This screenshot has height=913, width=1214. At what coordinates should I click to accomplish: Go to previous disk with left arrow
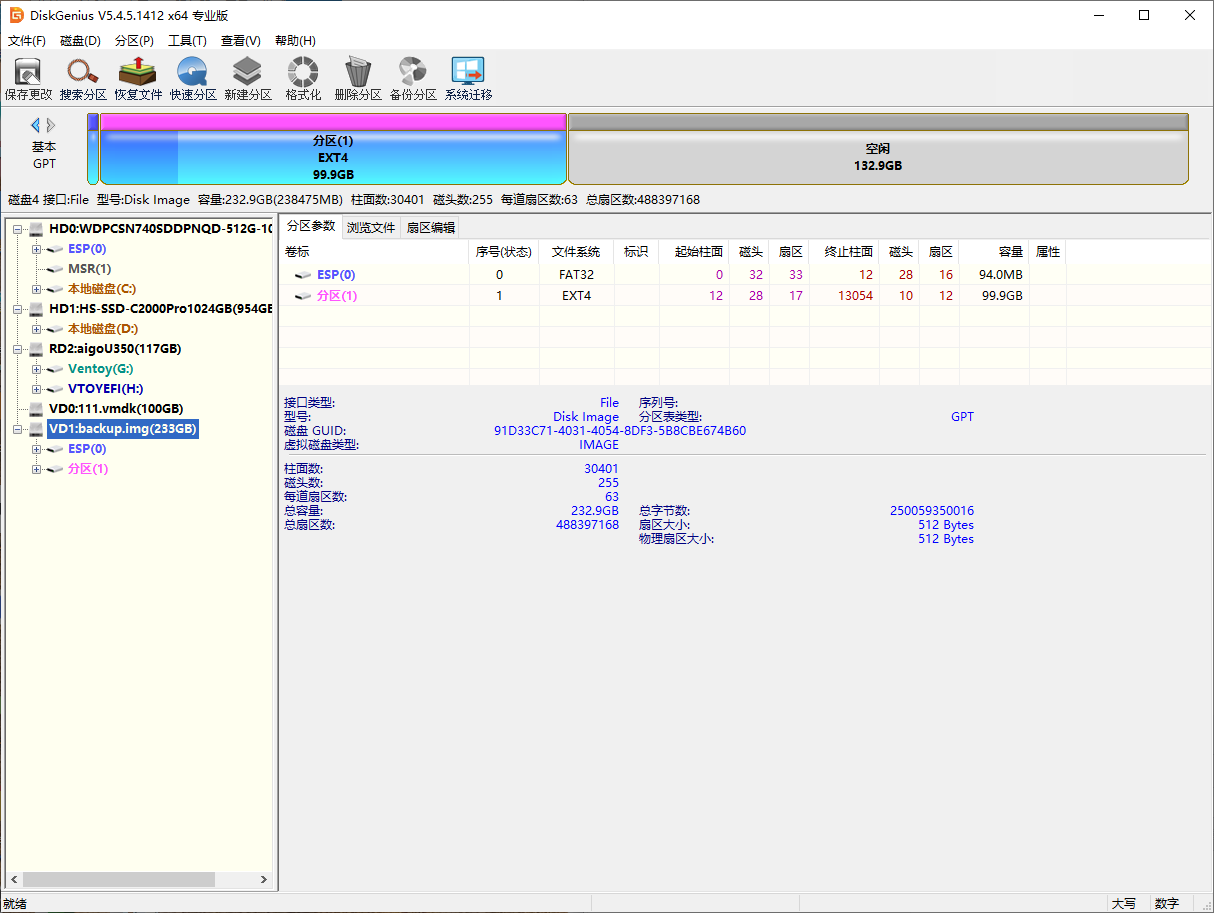pos(36,125)
